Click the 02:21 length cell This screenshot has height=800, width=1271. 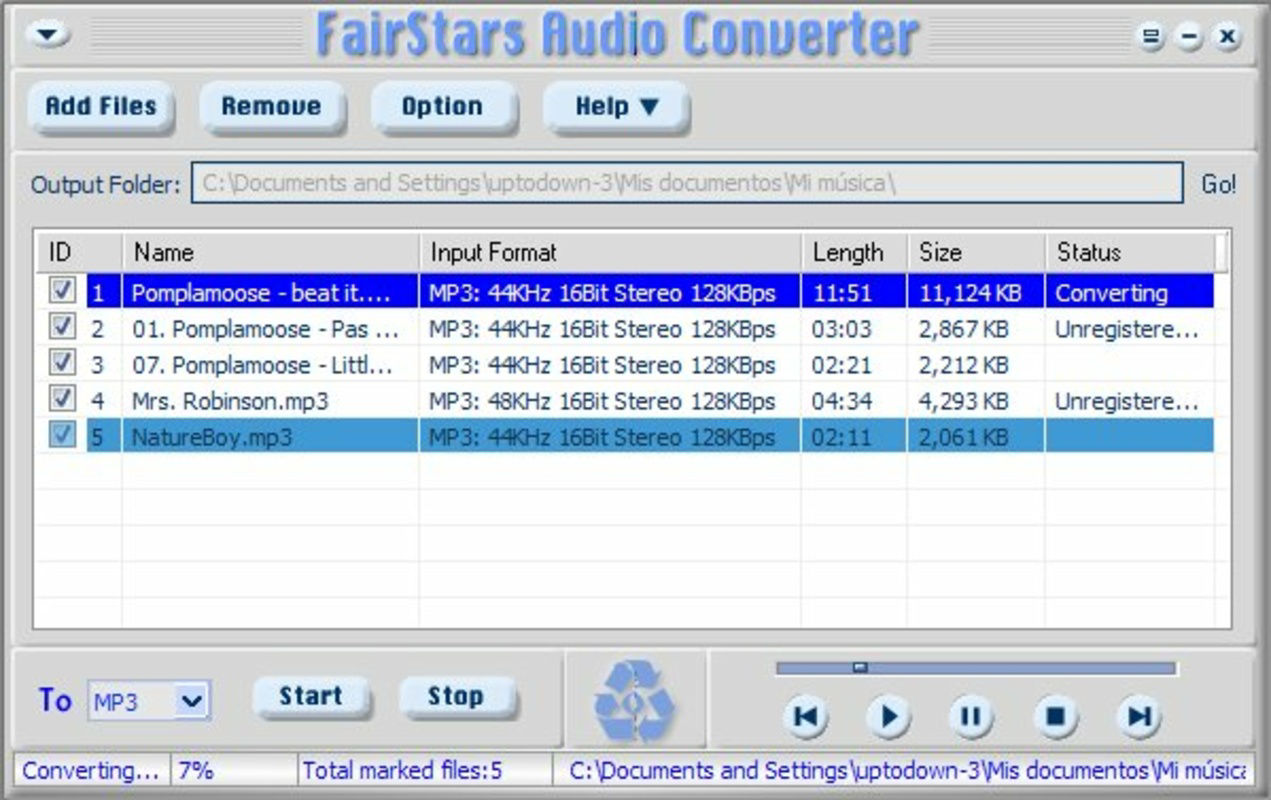point(854,365)
